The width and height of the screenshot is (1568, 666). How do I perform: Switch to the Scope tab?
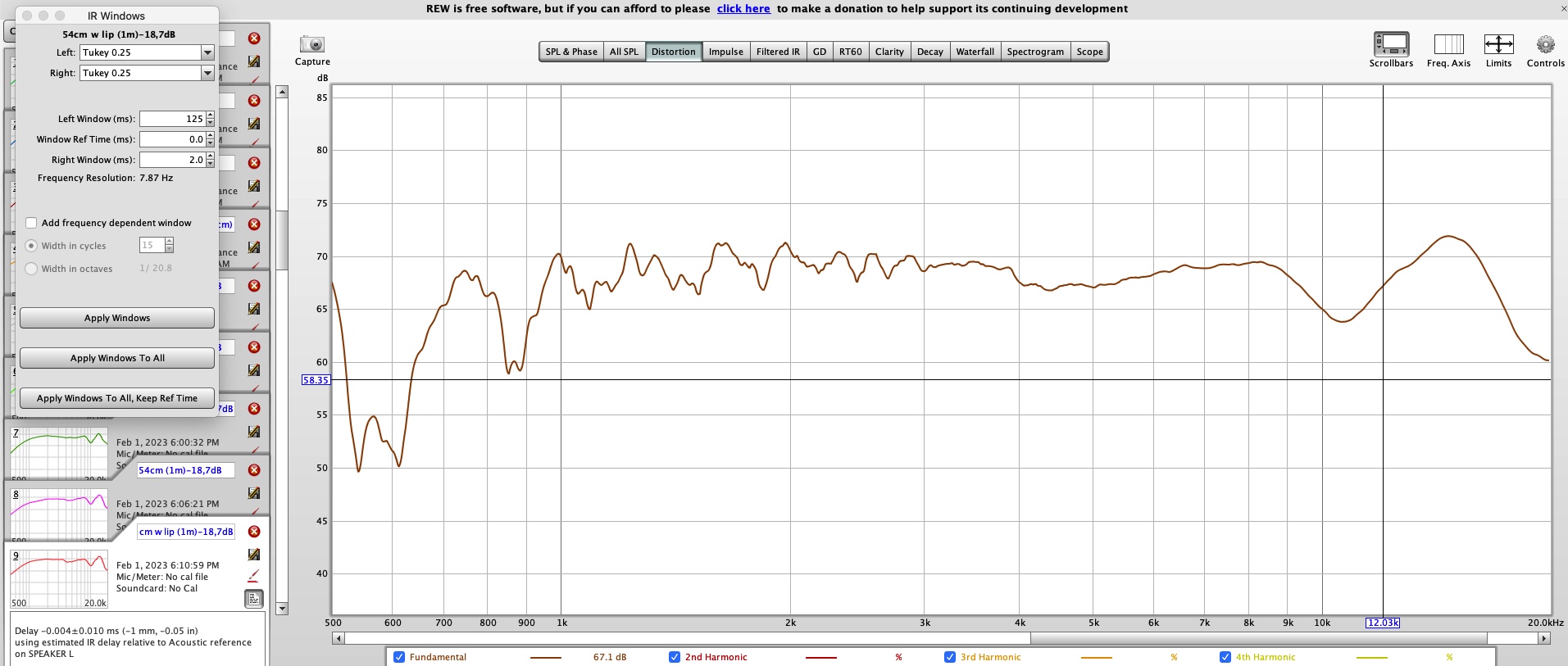point(1090,52)
